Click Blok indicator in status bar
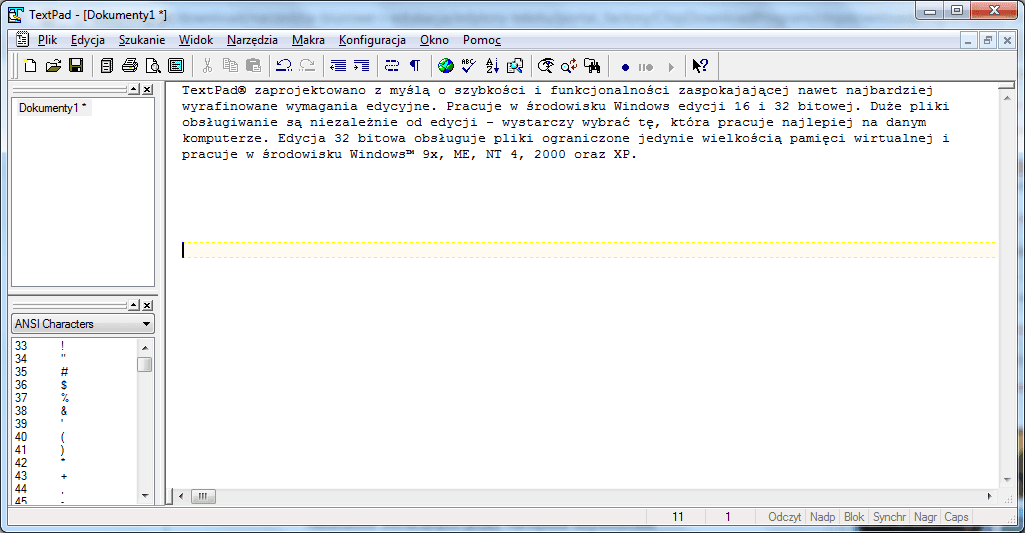Image resolution: width=1025 pixels, height=533 pixels. coord(854,517)
